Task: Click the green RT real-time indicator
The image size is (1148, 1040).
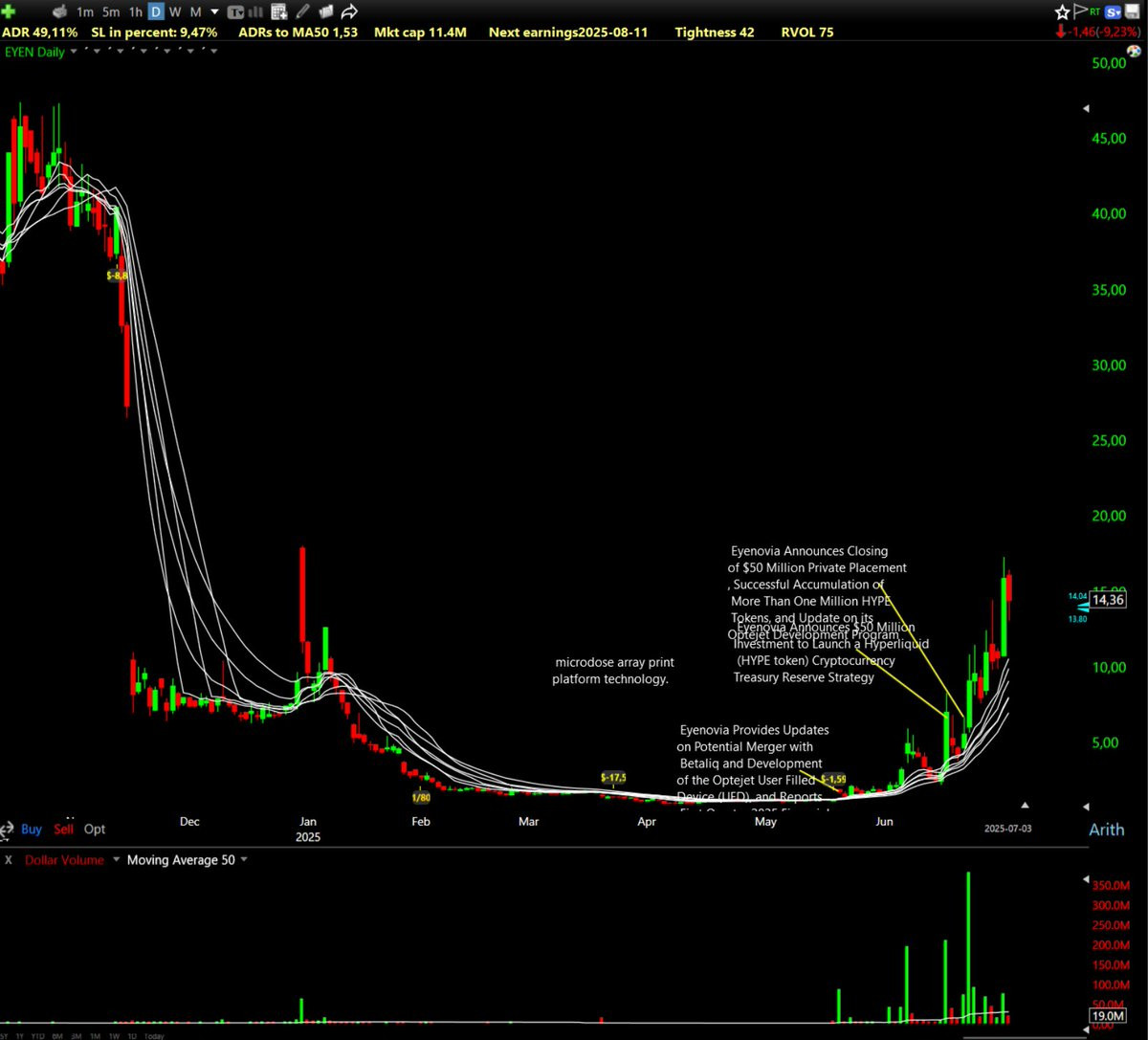Action: click(x=1094, y=11)
